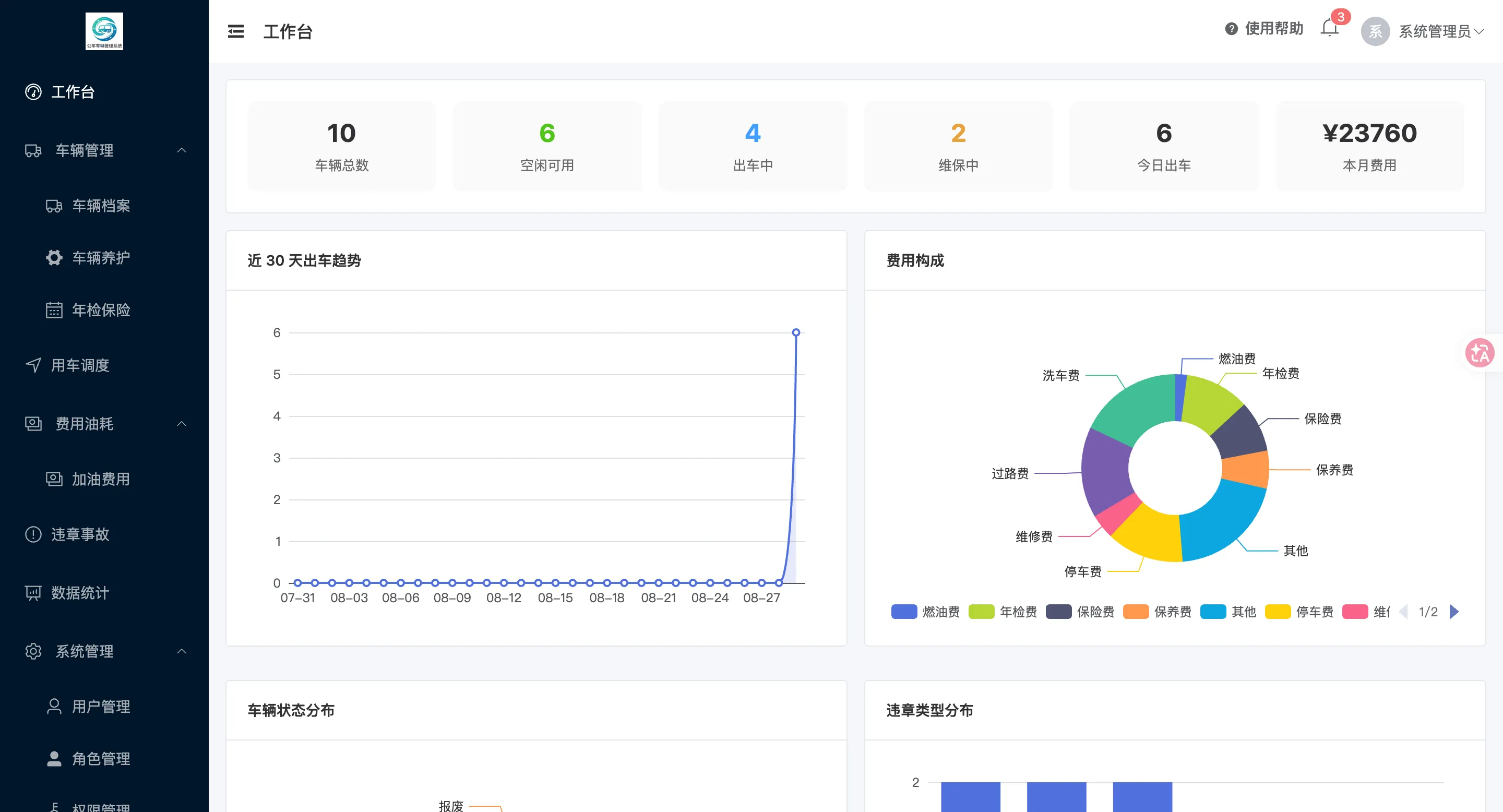Toggle 保险费 legend item
This screenshot has width=1503, height=812.
(x=1080, y=611)
